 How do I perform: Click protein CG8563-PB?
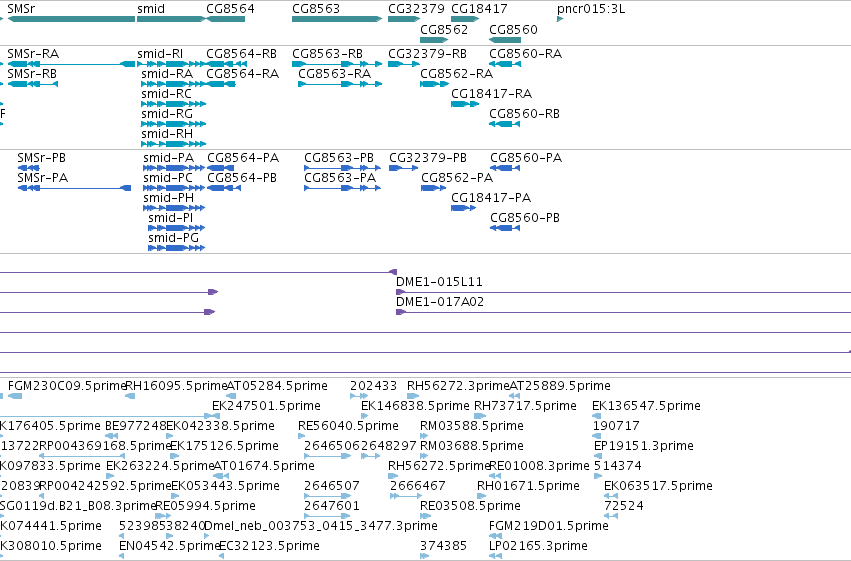click(339, 158)
